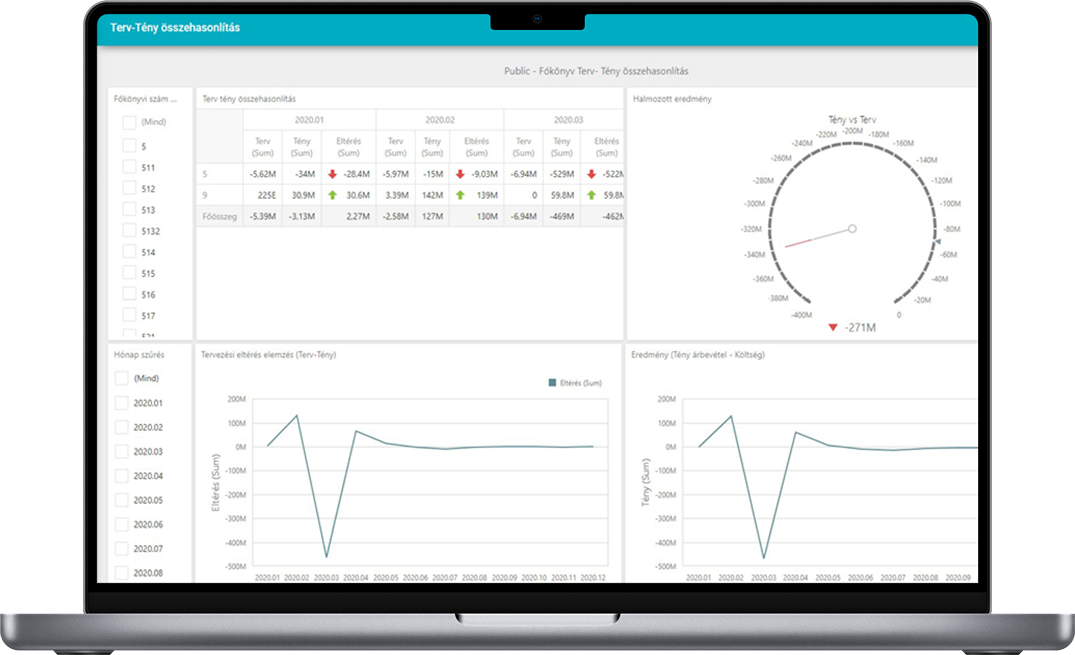Image resolution: width=1075 pixels, height=655 pixels.
Task: Select the (Mind) checkbox in the month filter
Action: (x=121, y=378)
